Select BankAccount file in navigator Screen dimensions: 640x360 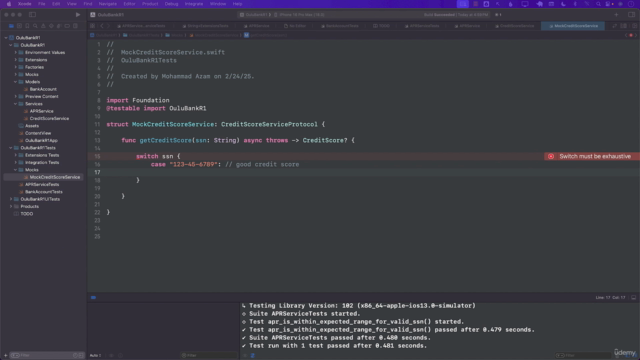[x=43, y=89]
